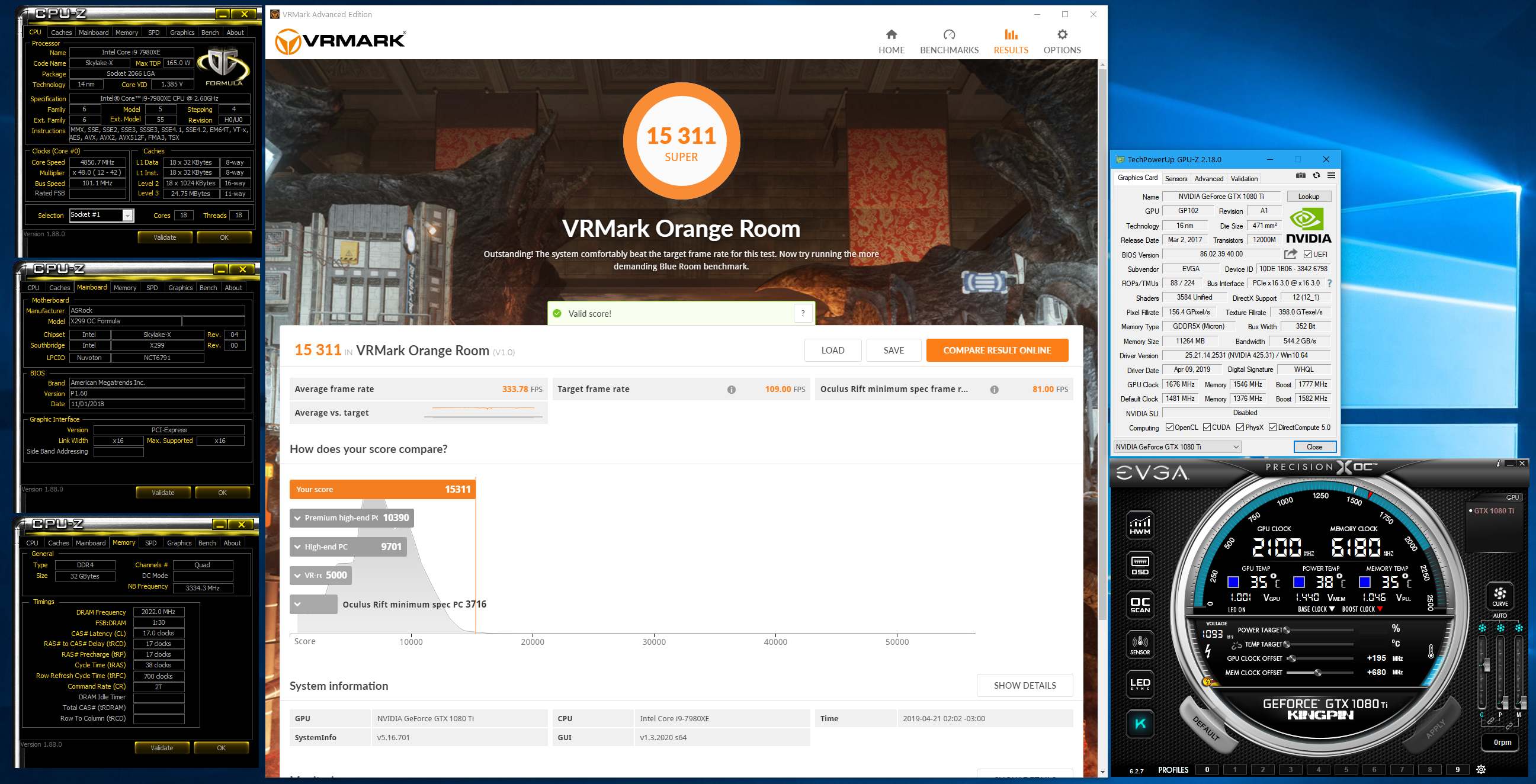Image resolution: width=1536 pixels, height=784 pixels.
Task: Toggle the PhysX checkbox in GPU-Z
Action: click(x=1240, y=428)
